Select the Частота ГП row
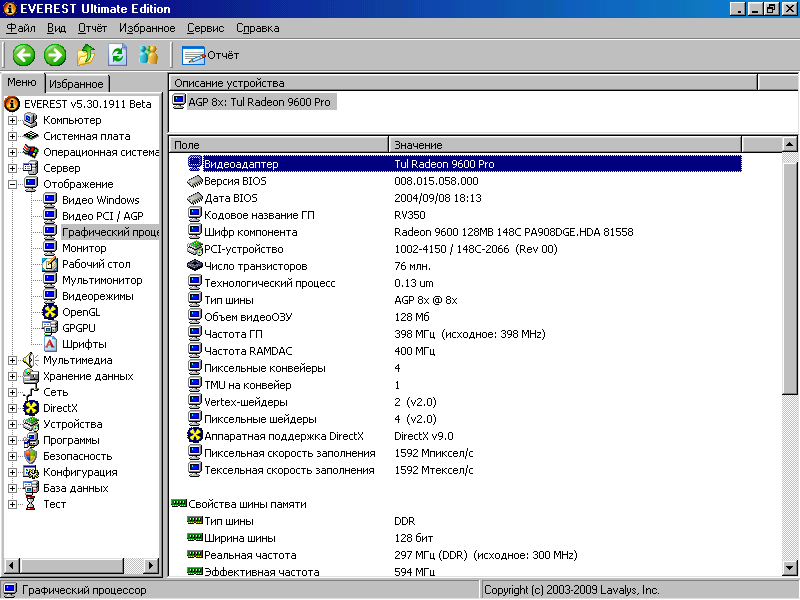 pyautogui.click(x=233, y=334)
